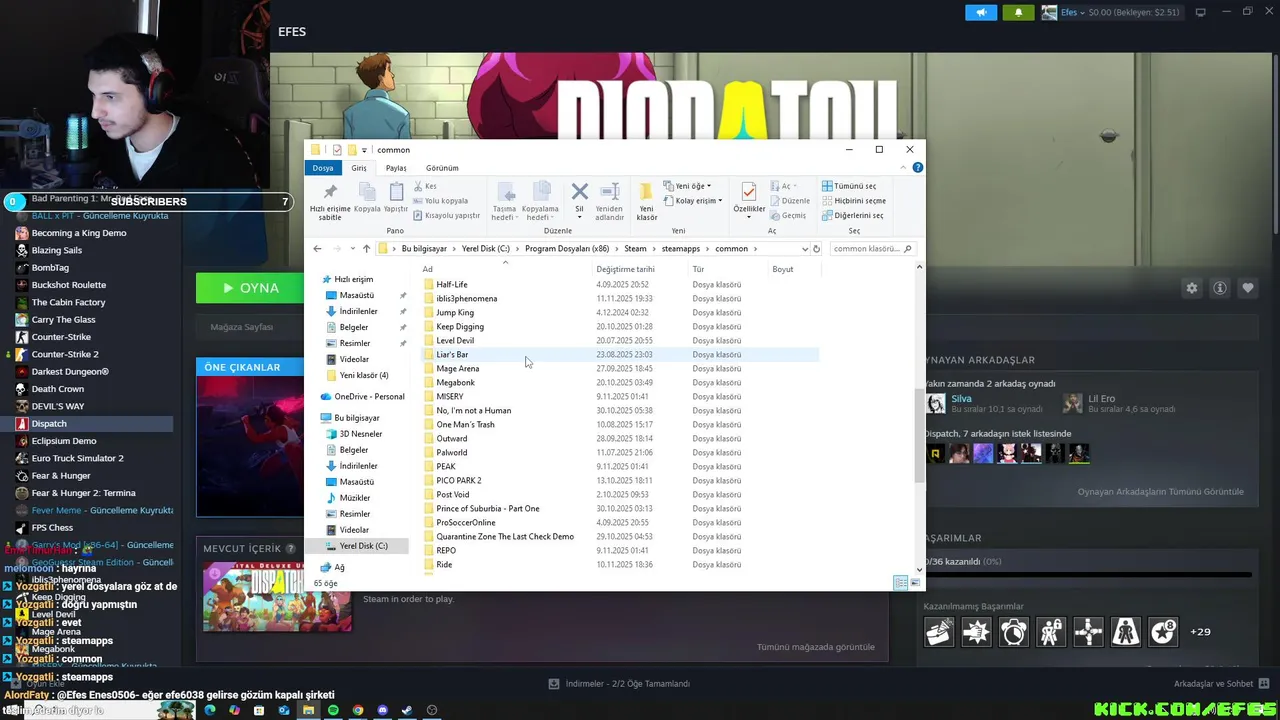Click the Kopyala icon in the ribbon
The width and height of the screenshot is (1280, 720).
[x=367, y=197]
